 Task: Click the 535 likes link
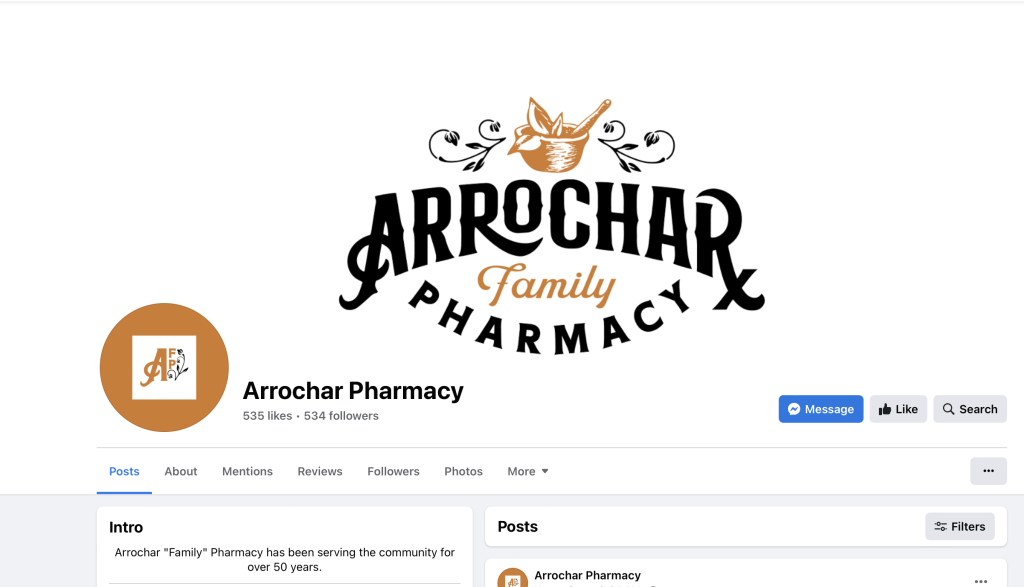coord(267,416)
